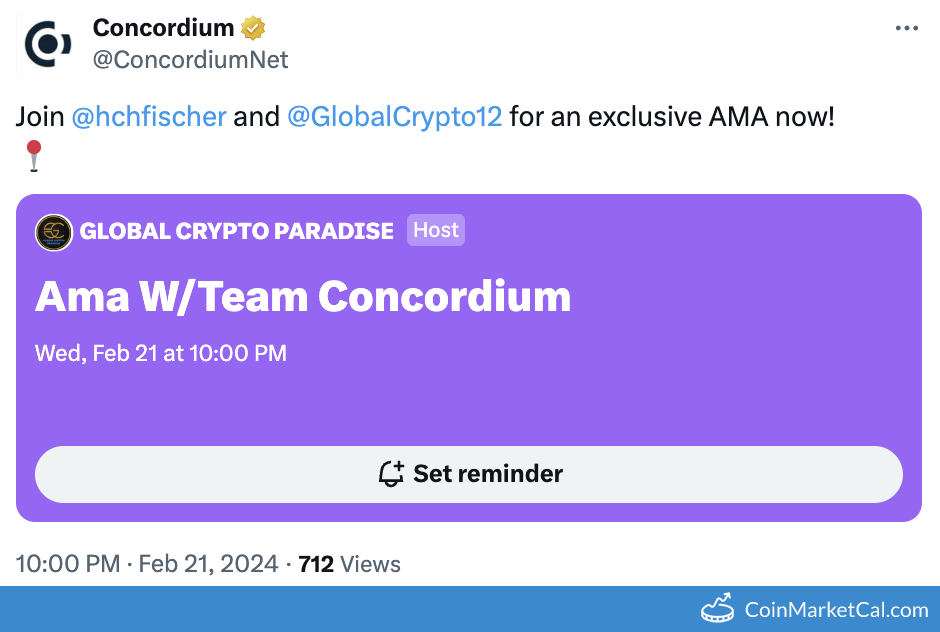Open the Ama W/Team Concordium space title
Screen dimensions: 940x632
pyautogui.click(x=303, y=297)
